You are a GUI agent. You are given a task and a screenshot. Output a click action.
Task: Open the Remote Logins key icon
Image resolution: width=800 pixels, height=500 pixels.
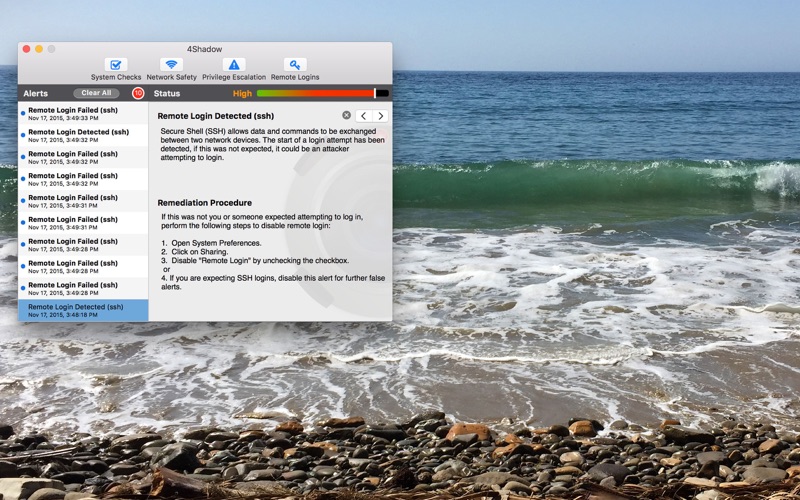(x=295, y=65)
